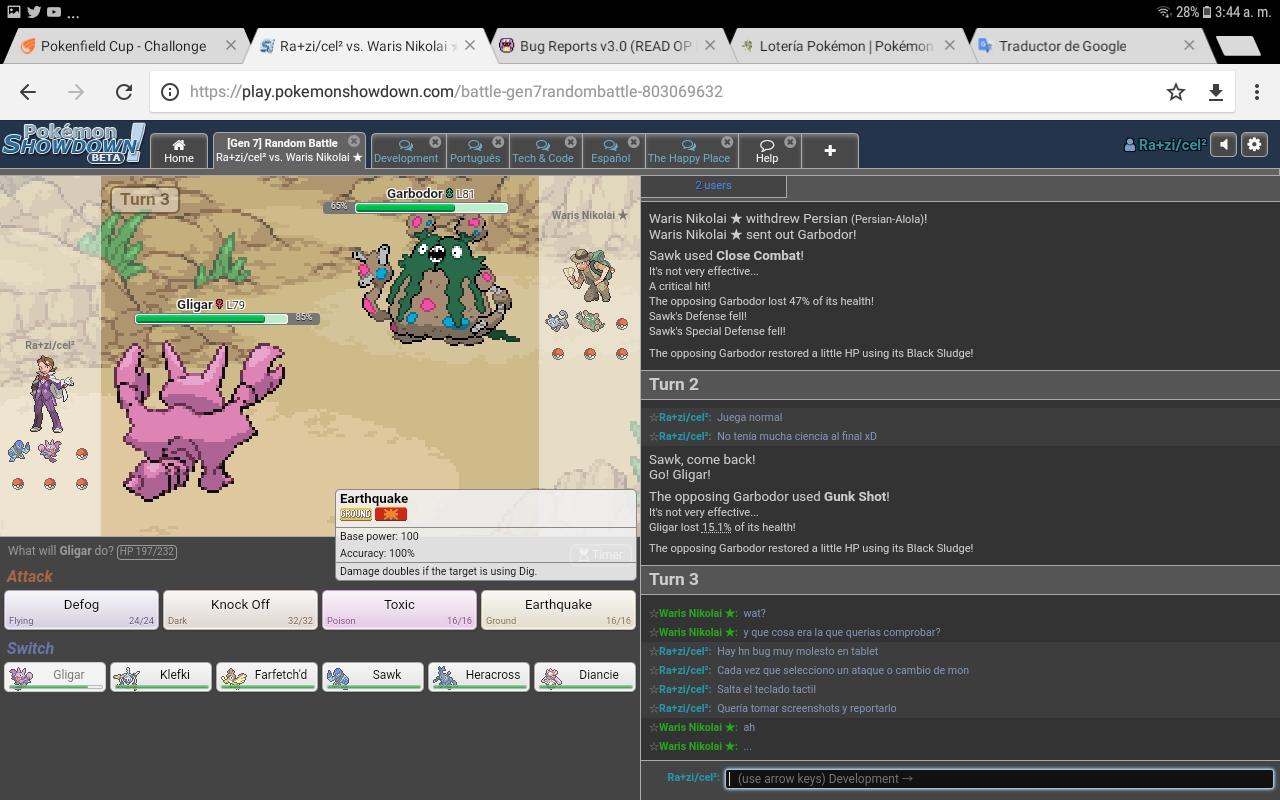The width and height of the screenshot is (1280, 800).
Task: Close the Traductor de Google tab
Action: coord(1189,46)
